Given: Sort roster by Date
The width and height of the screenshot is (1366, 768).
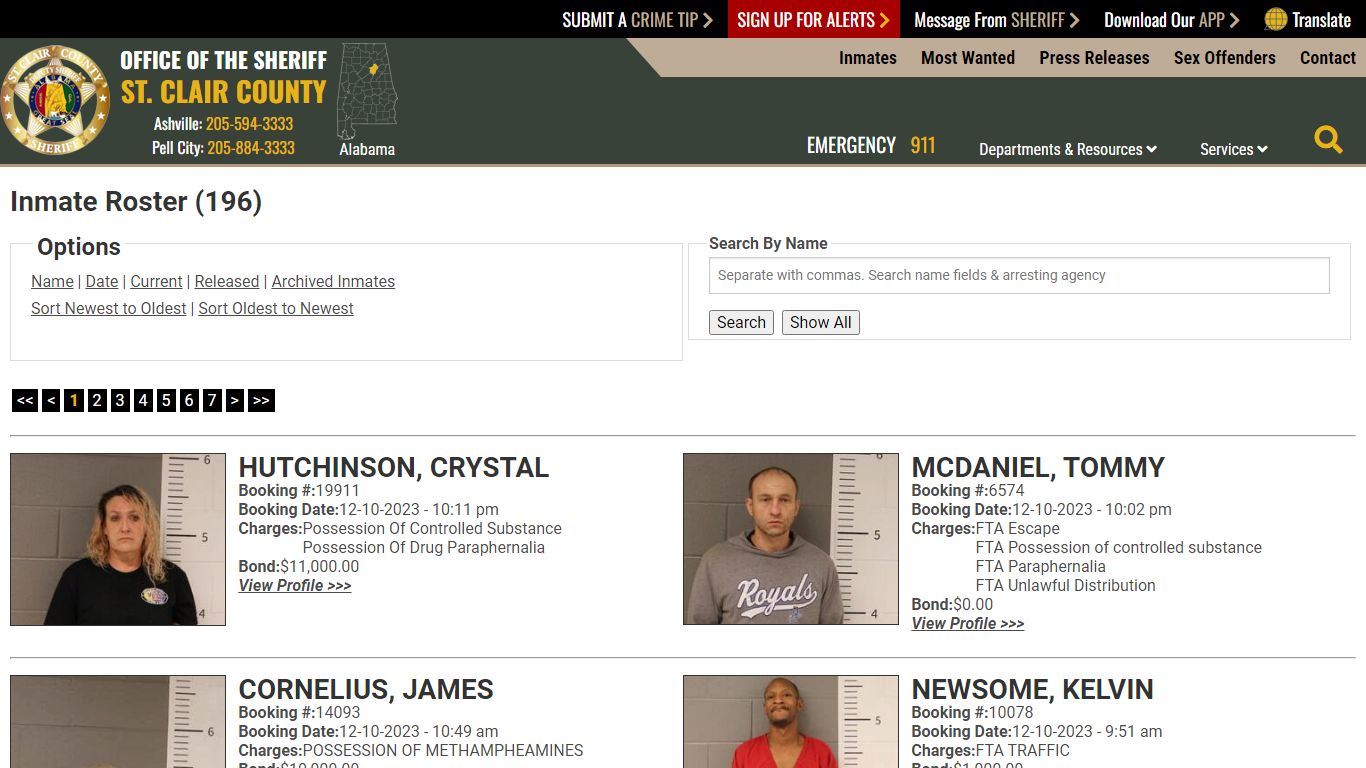Looking at the screenshot, I should (x=102, y=282).
